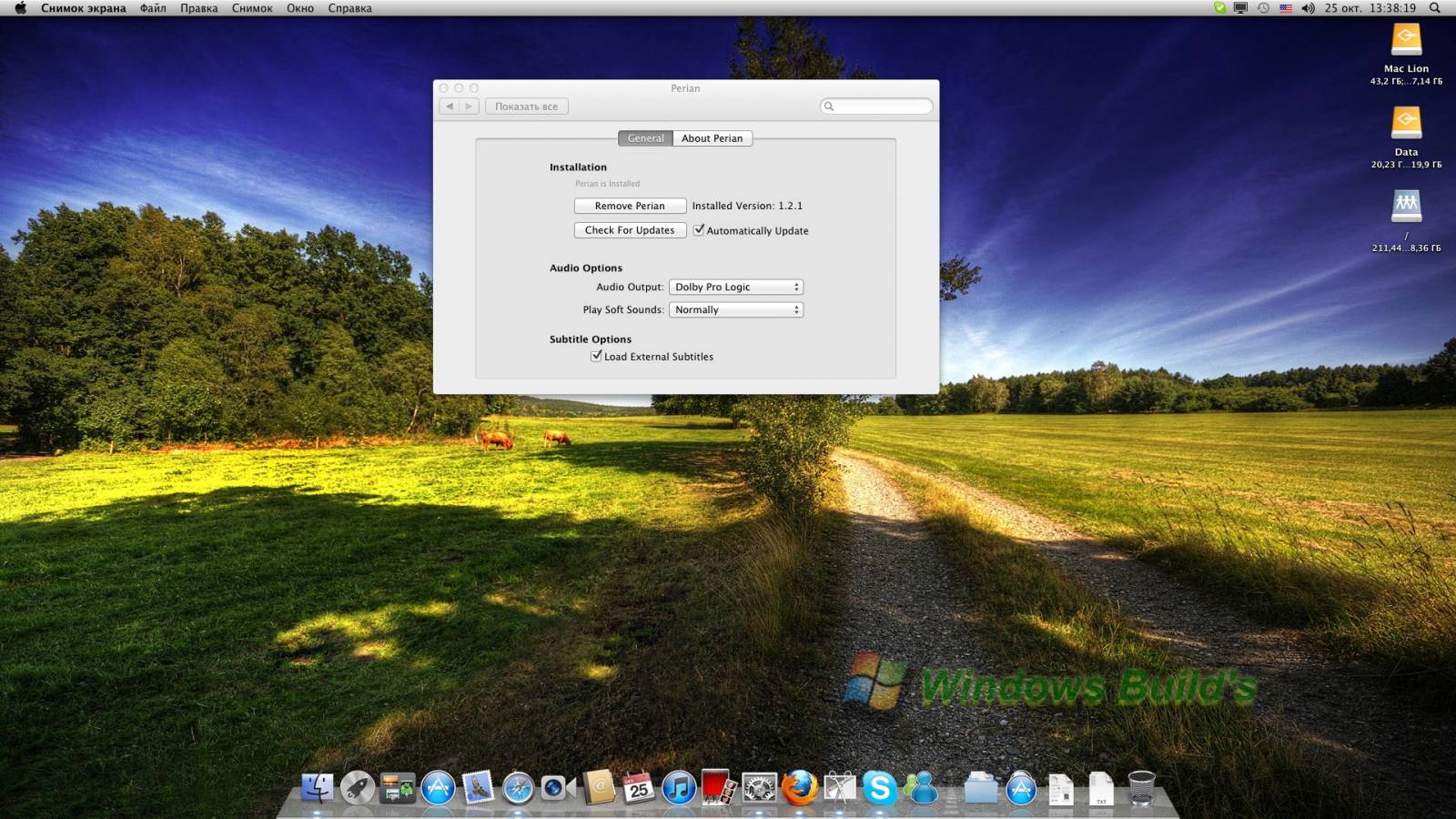Click the volume speaker icon in menu bar
The height and width of the screenshot is (819, 1456).
pos(1308,8)
